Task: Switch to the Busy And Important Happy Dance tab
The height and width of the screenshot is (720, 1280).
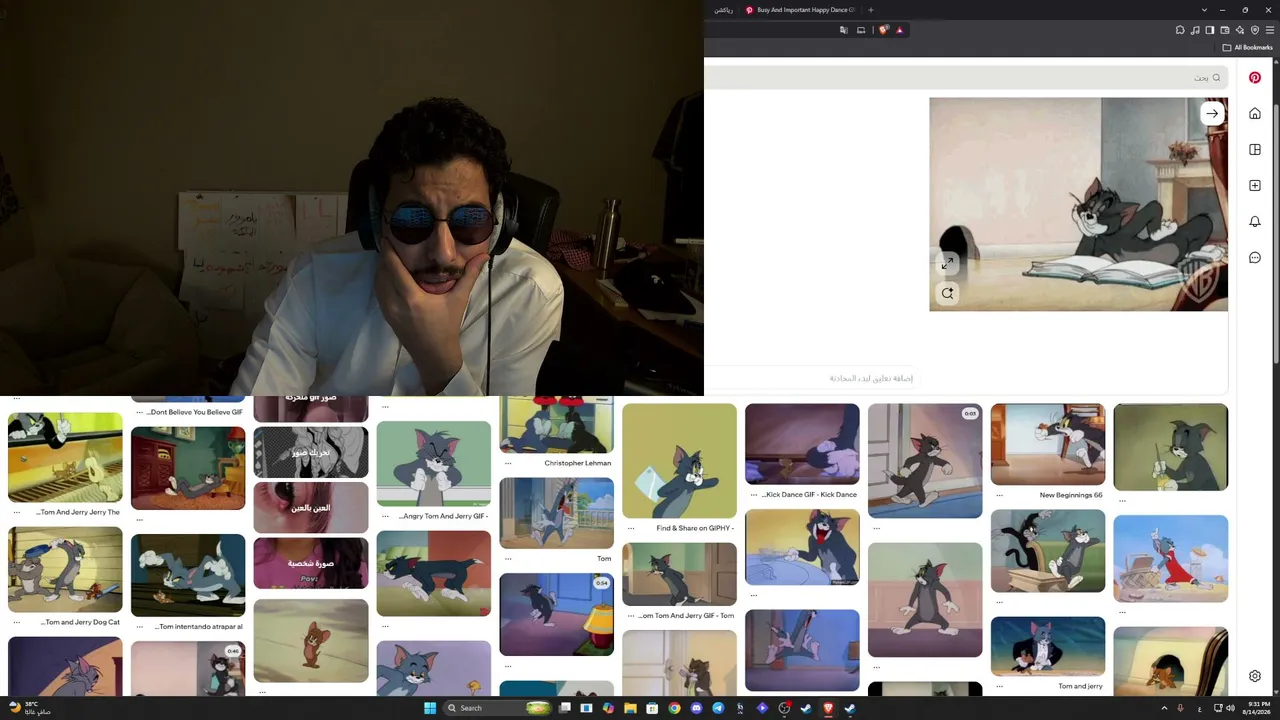Action: point(800,10)
